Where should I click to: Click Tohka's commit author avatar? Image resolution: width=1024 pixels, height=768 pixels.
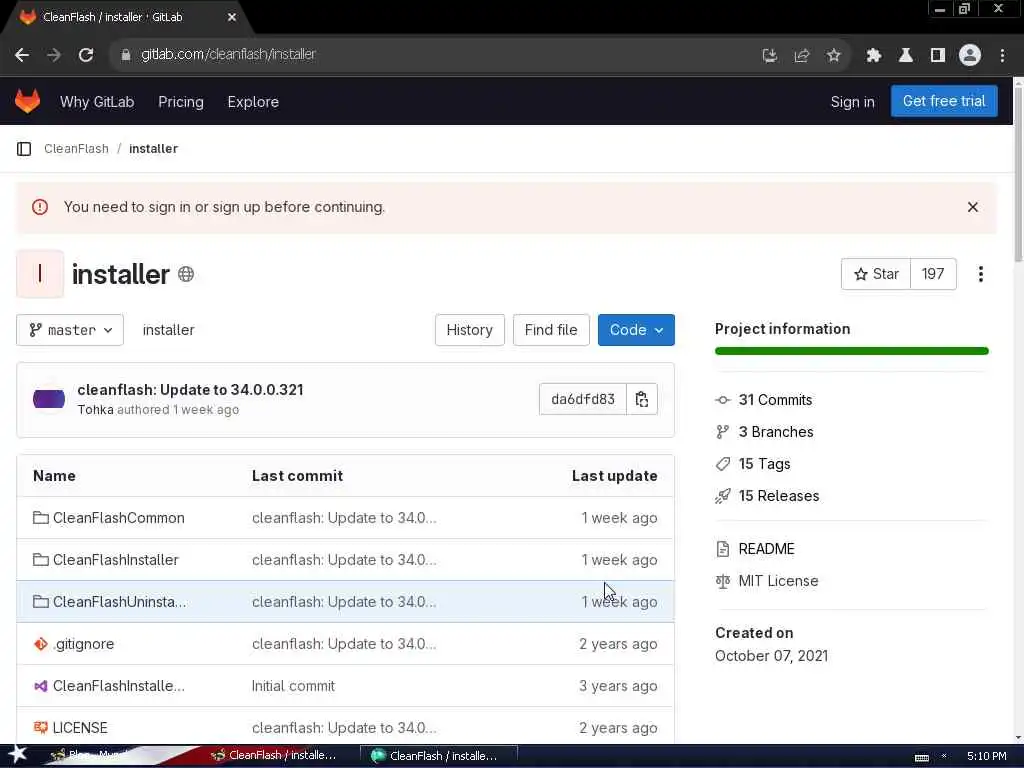click(49, 399)
